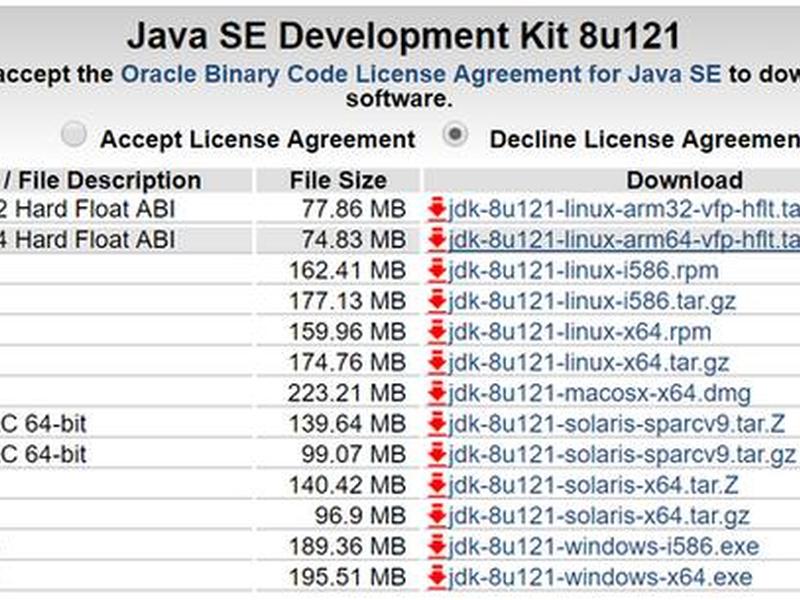Click red download arrow for solaris-x64.tar.Z
This screenshot has height=600, width=800.
pos(437,485)
